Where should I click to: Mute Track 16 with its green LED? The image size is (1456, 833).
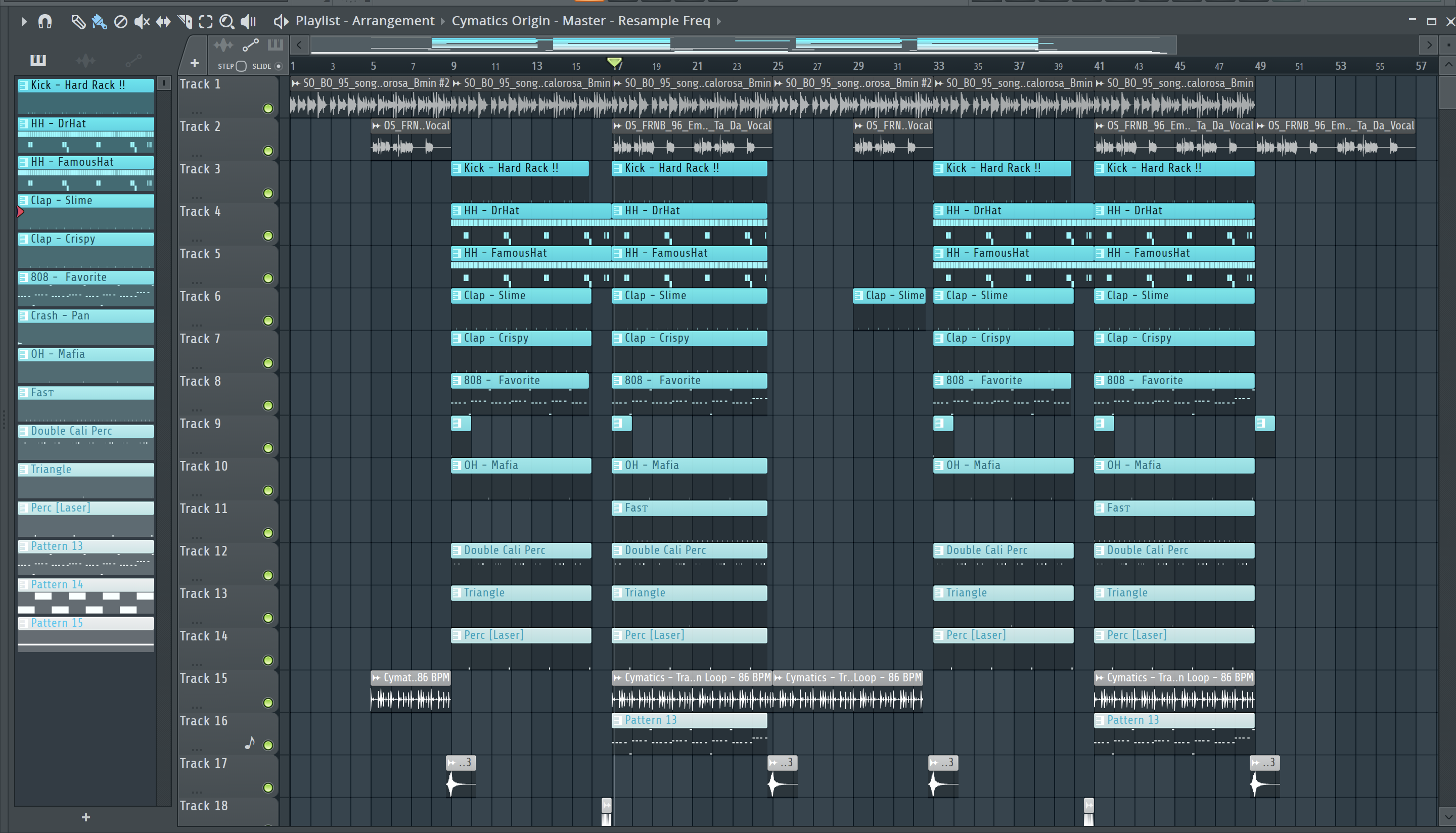pyautogui.click(x=268, y=745)
